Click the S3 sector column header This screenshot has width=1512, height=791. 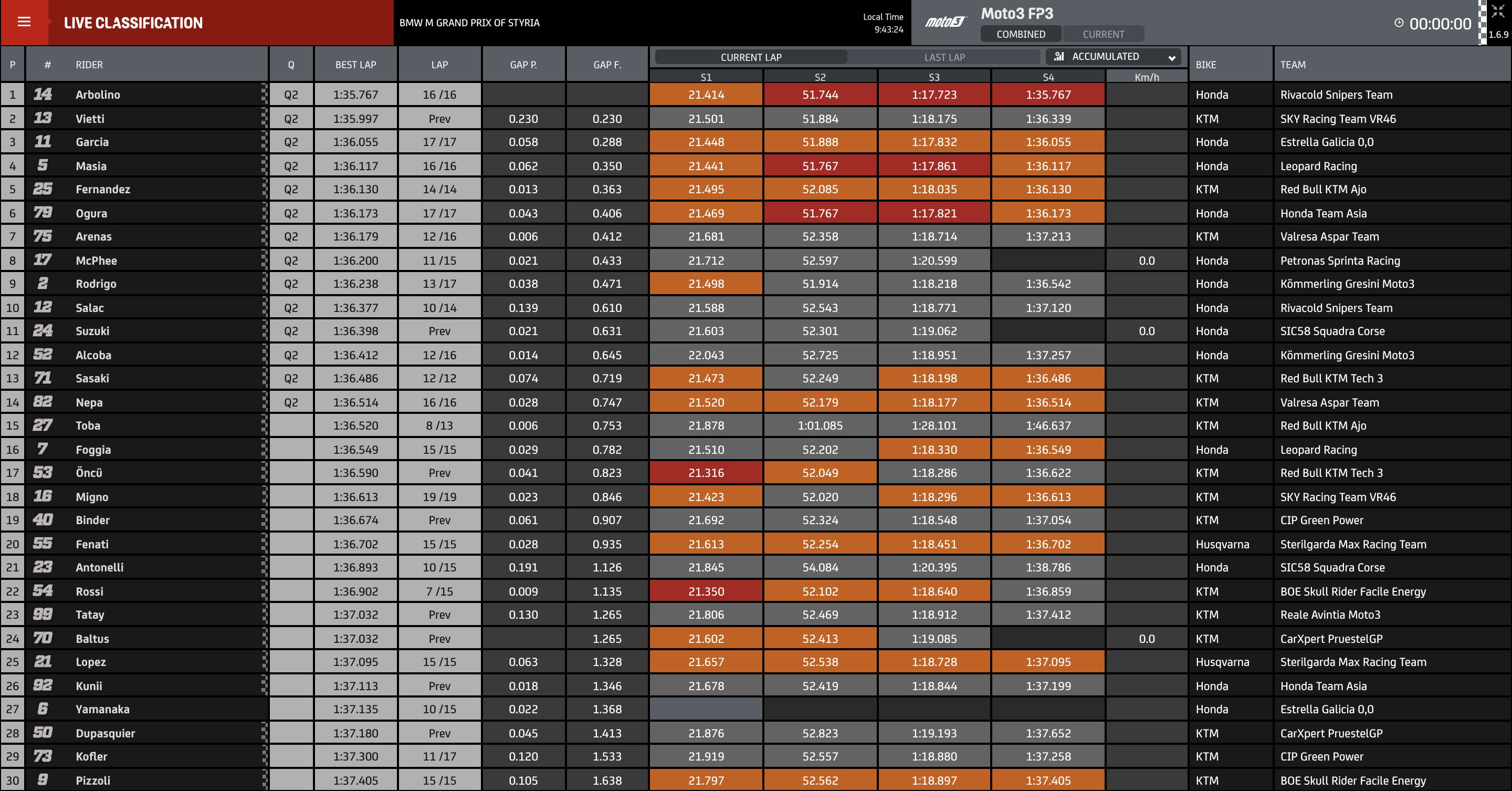coord(934,77)
